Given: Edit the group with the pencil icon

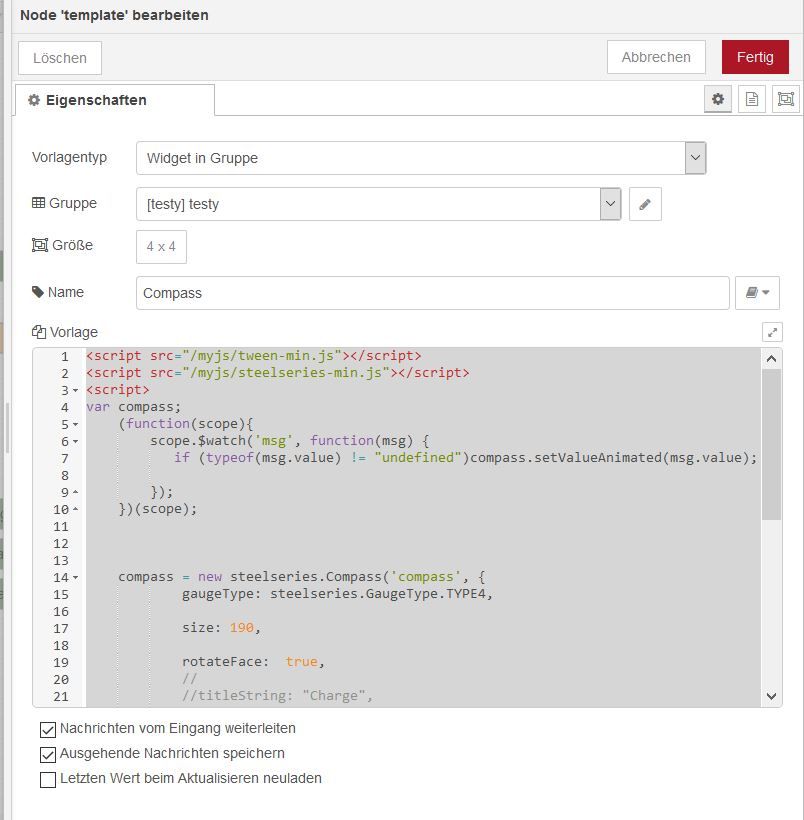Looking at the screenshot, I should pos(645,204).
